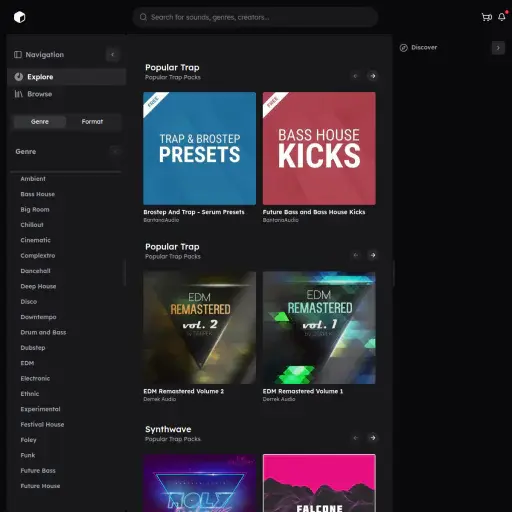The height and width of the screenshot is (512, 512).
Task: Open notifications bell
Action: [x=502, y=17]
